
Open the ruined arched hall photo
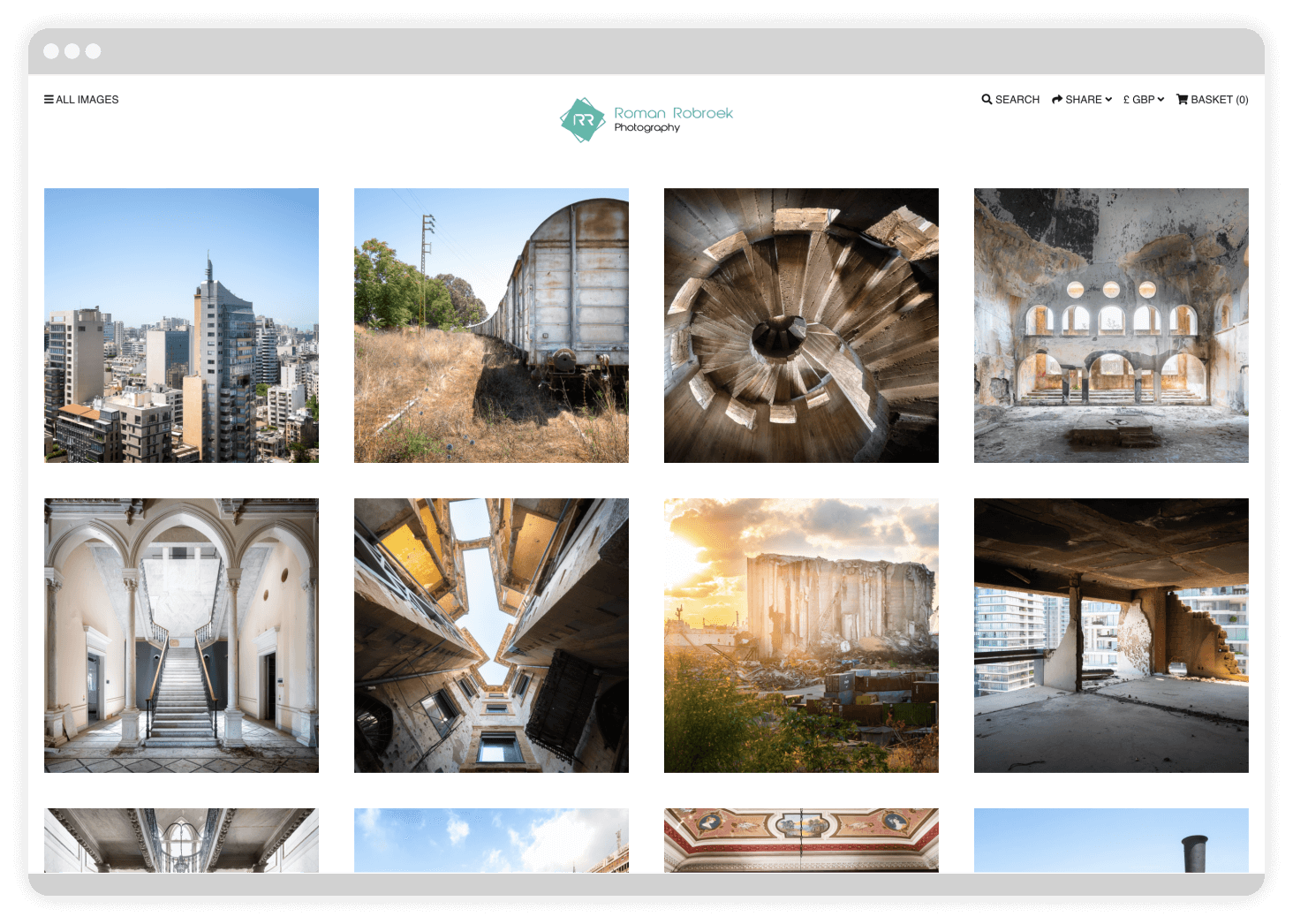click(1111, 325)
